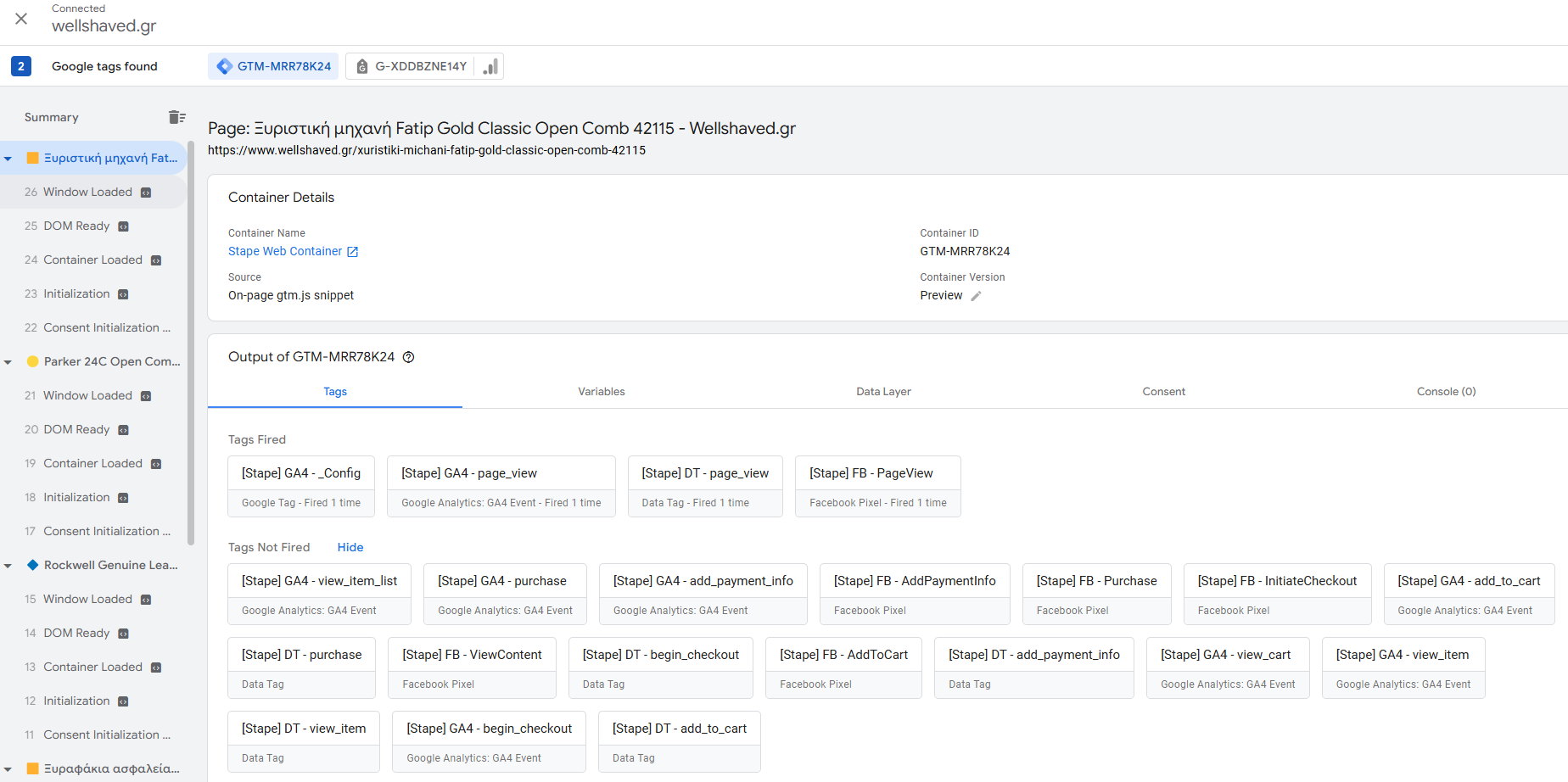Edit the Container Version pencil icon
Viewport: 1568px width, 782px height.
[976, 296]
